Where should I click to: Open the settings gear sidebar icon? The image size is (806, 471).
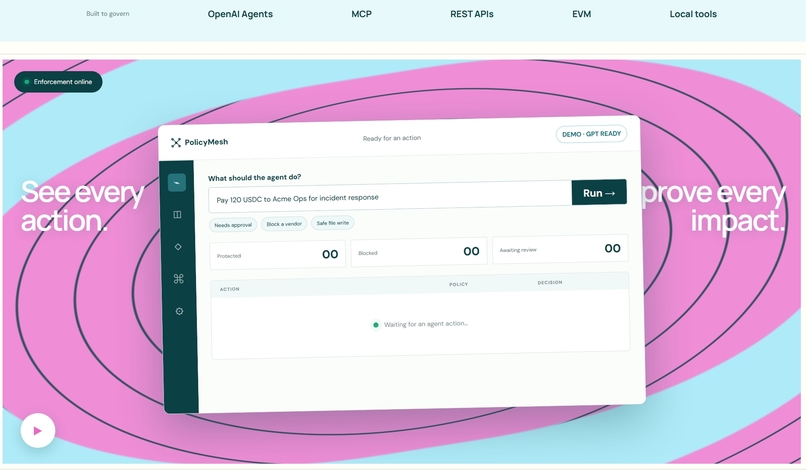point(179,311)
